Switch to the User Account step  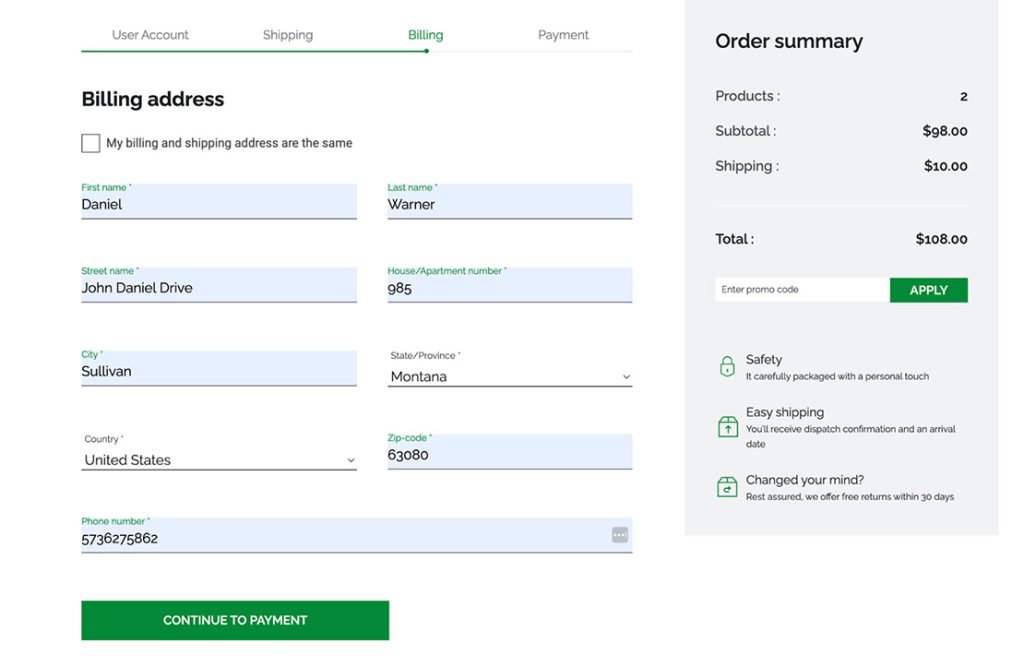click(x=150, y=35)
